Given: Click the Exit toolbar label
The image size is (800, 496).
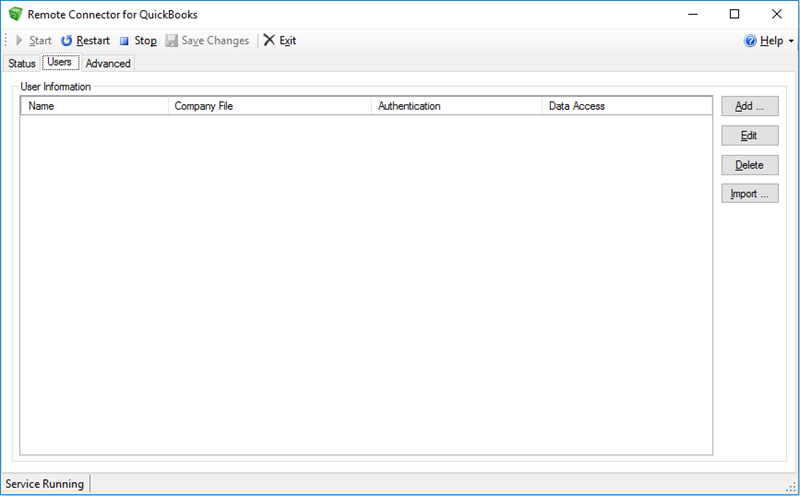Looking at the screenshot, I should [x=288, y=40].
